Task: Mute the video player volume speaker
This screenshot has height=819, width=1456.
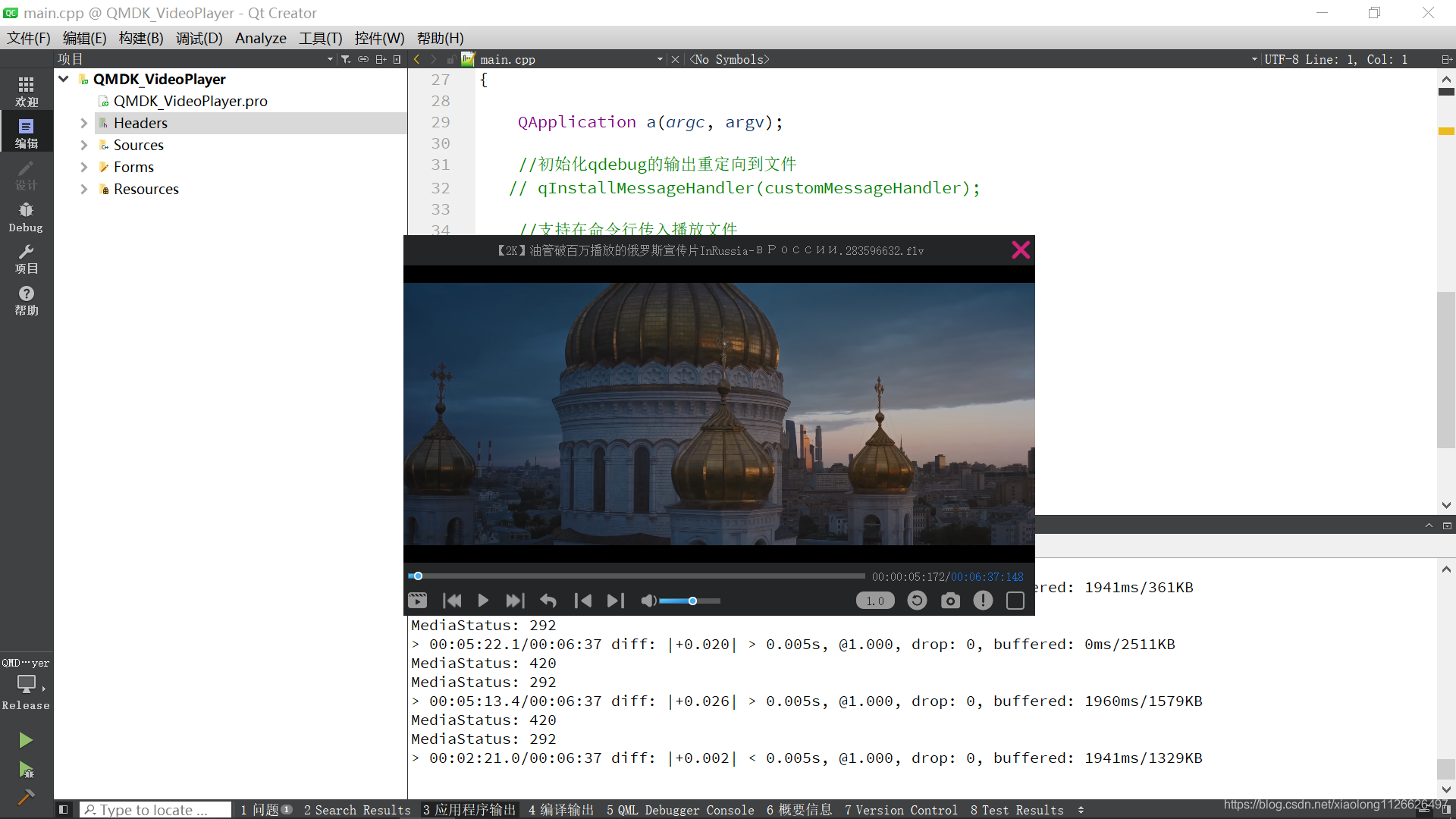Action: pyautogui.click(x=648, y=601)
